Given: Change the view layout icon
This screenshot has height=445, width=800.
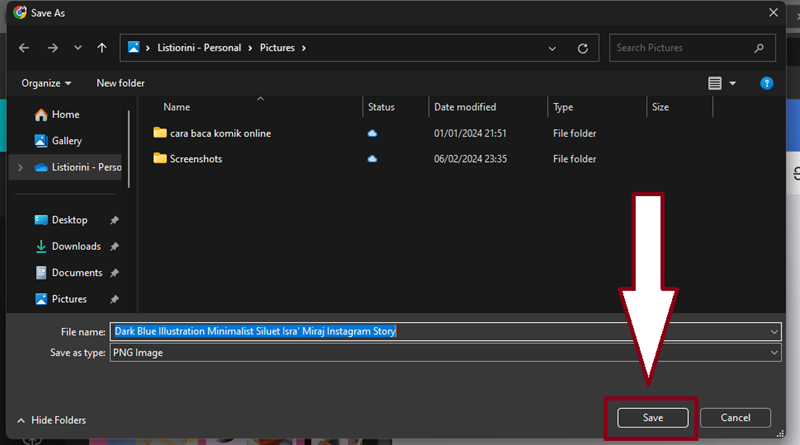Looking at the screenshot, I should [x=715, y=83].
